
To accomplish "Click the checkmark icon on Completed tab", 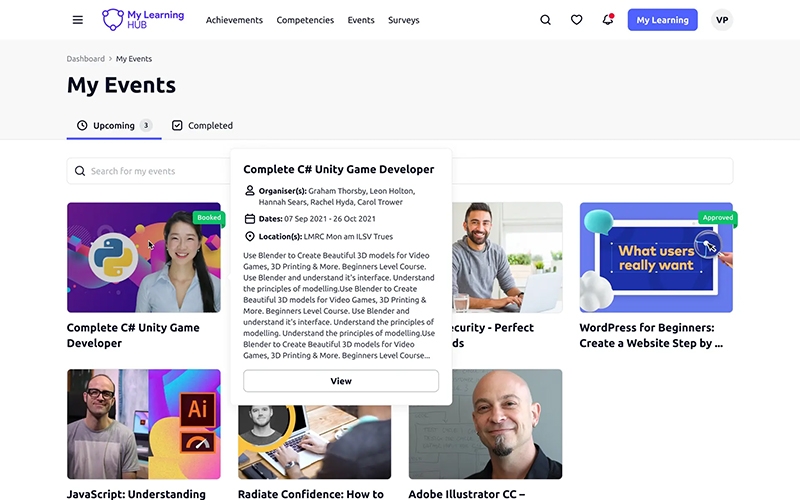I will pos(177,126).
